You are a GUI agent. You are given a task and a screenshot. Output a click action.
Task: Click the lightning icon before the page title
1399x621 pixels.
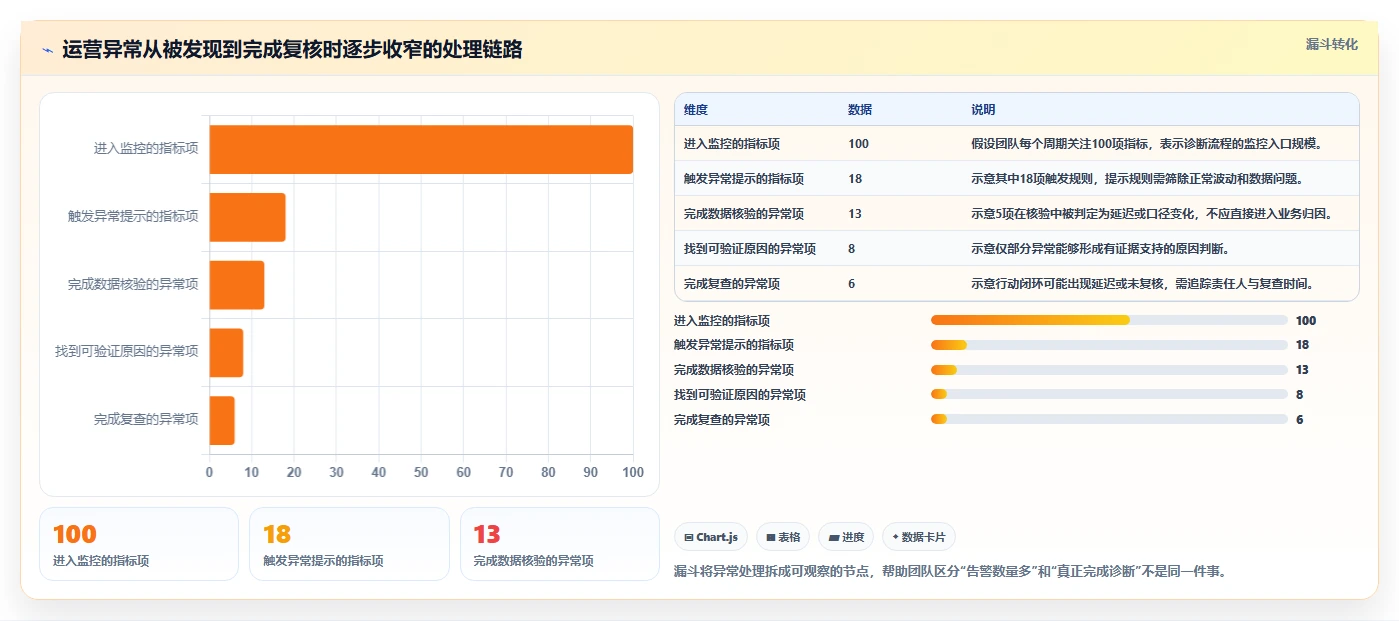[48, 50]
